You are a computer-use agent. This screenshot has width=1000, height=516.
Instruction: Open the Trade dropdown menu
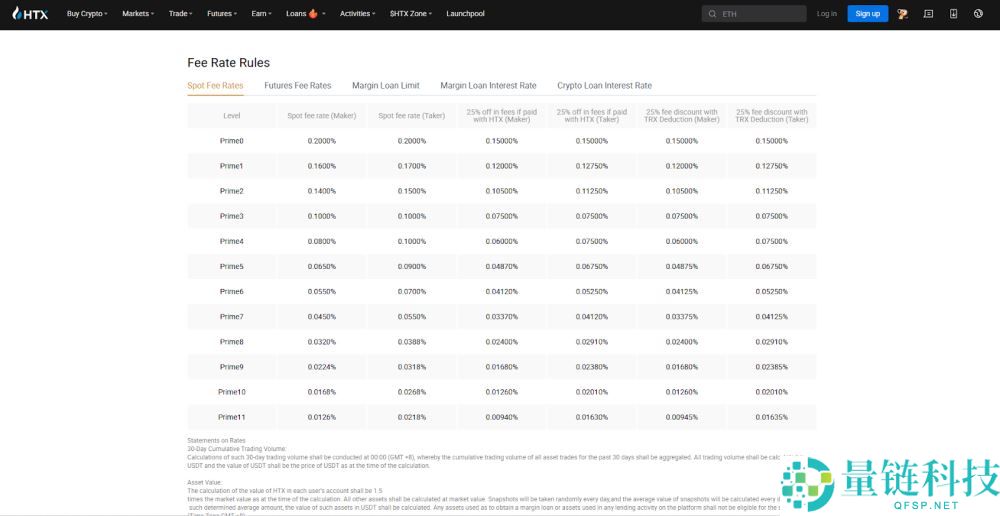point(181,14)
